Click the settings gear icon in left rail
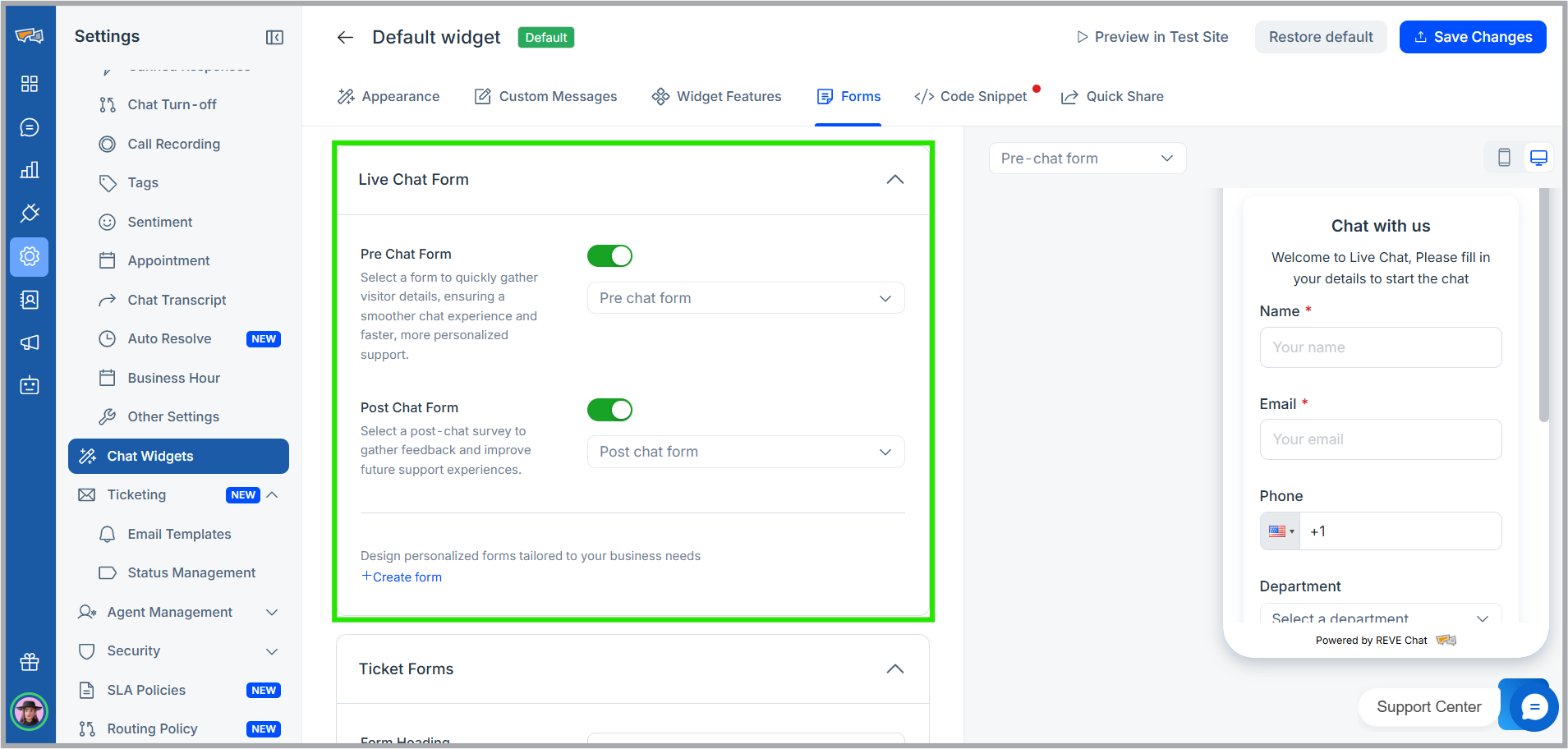The image size is (1568, 749). click(30, 256)
